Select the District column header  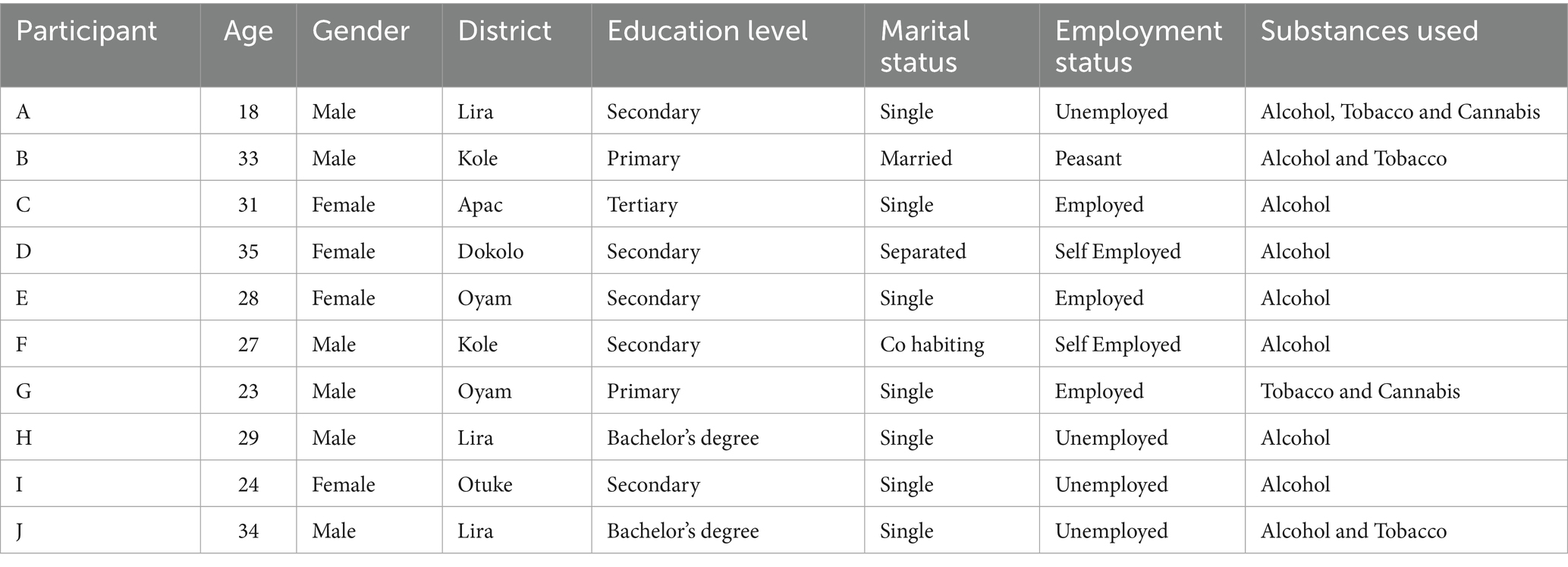[x=504, y=31]
